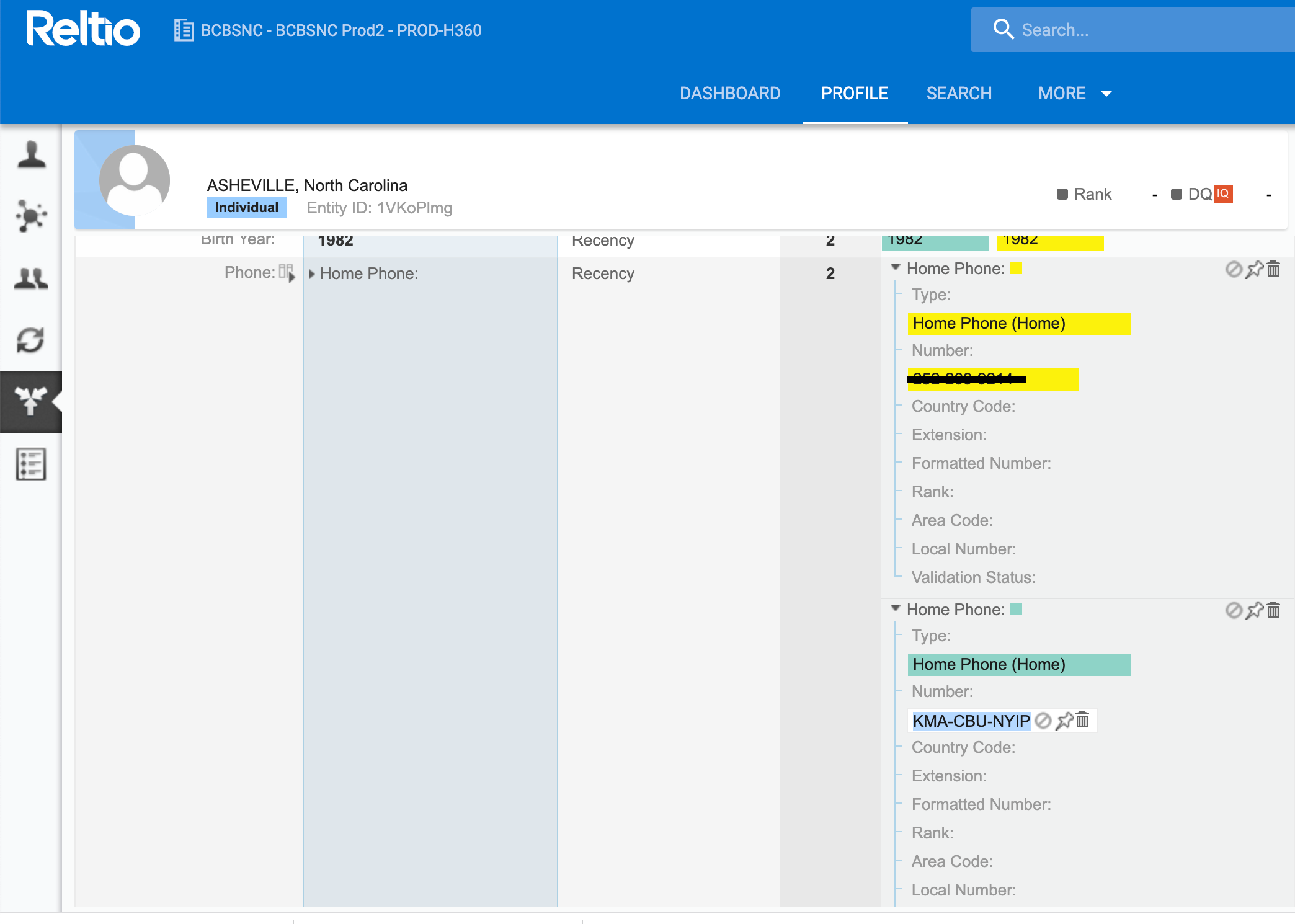Screen dimensions: 1295x924
Task: Click the IQ badge next to DQ
Action: coord(1223,194)
